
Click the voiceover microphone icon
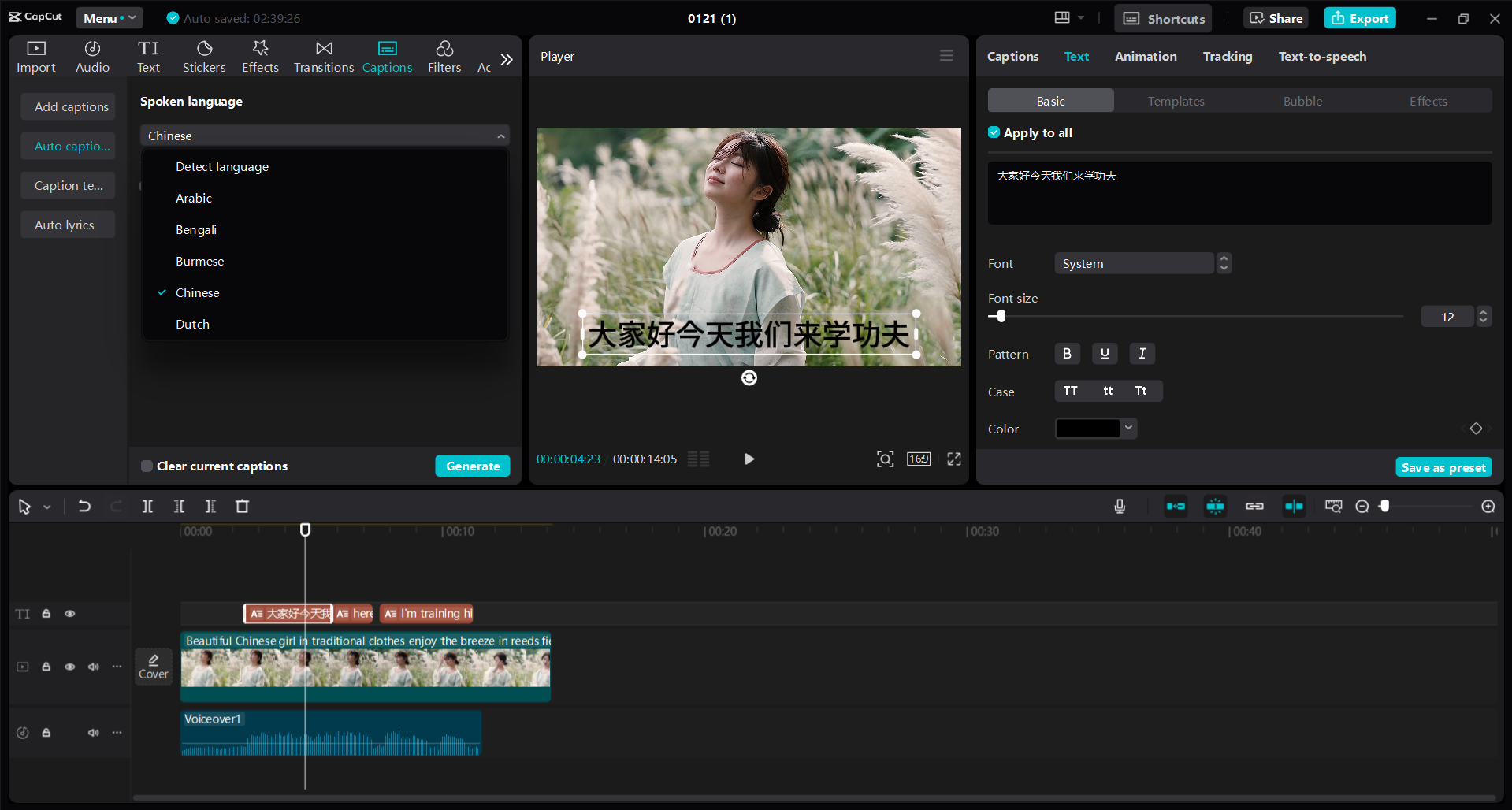[x=1120, y=506]
